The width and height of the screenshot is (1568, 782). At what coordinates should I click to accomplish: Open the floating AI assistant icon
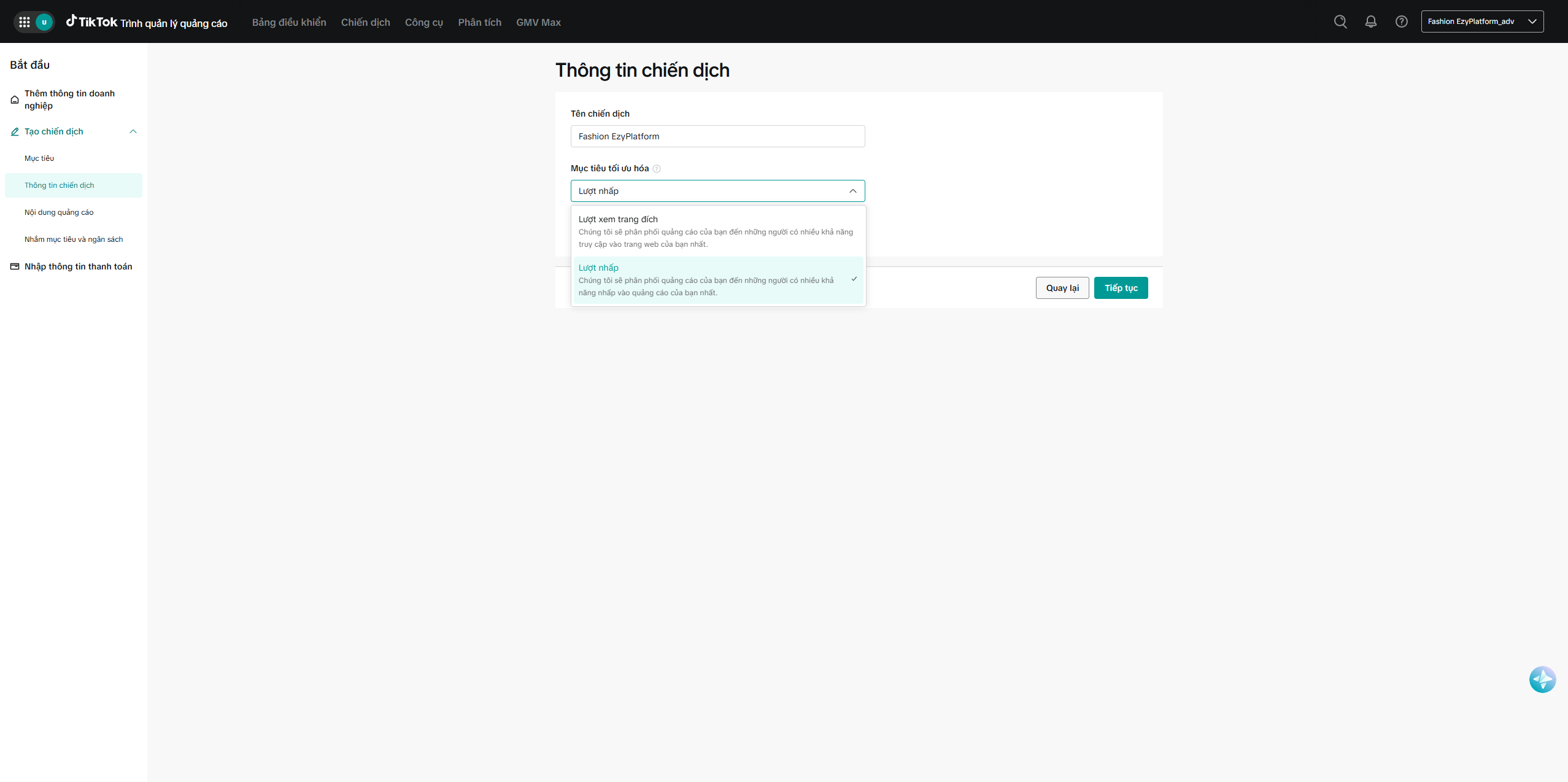coord(1542,679)
